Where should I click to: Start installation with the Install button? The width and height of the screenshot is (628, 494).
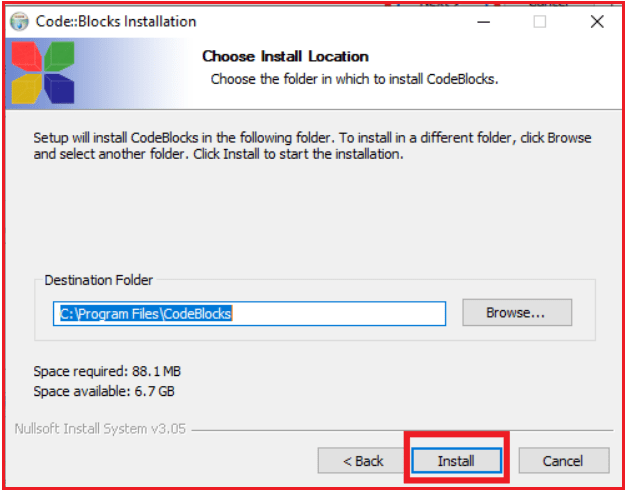pos(456,461)
